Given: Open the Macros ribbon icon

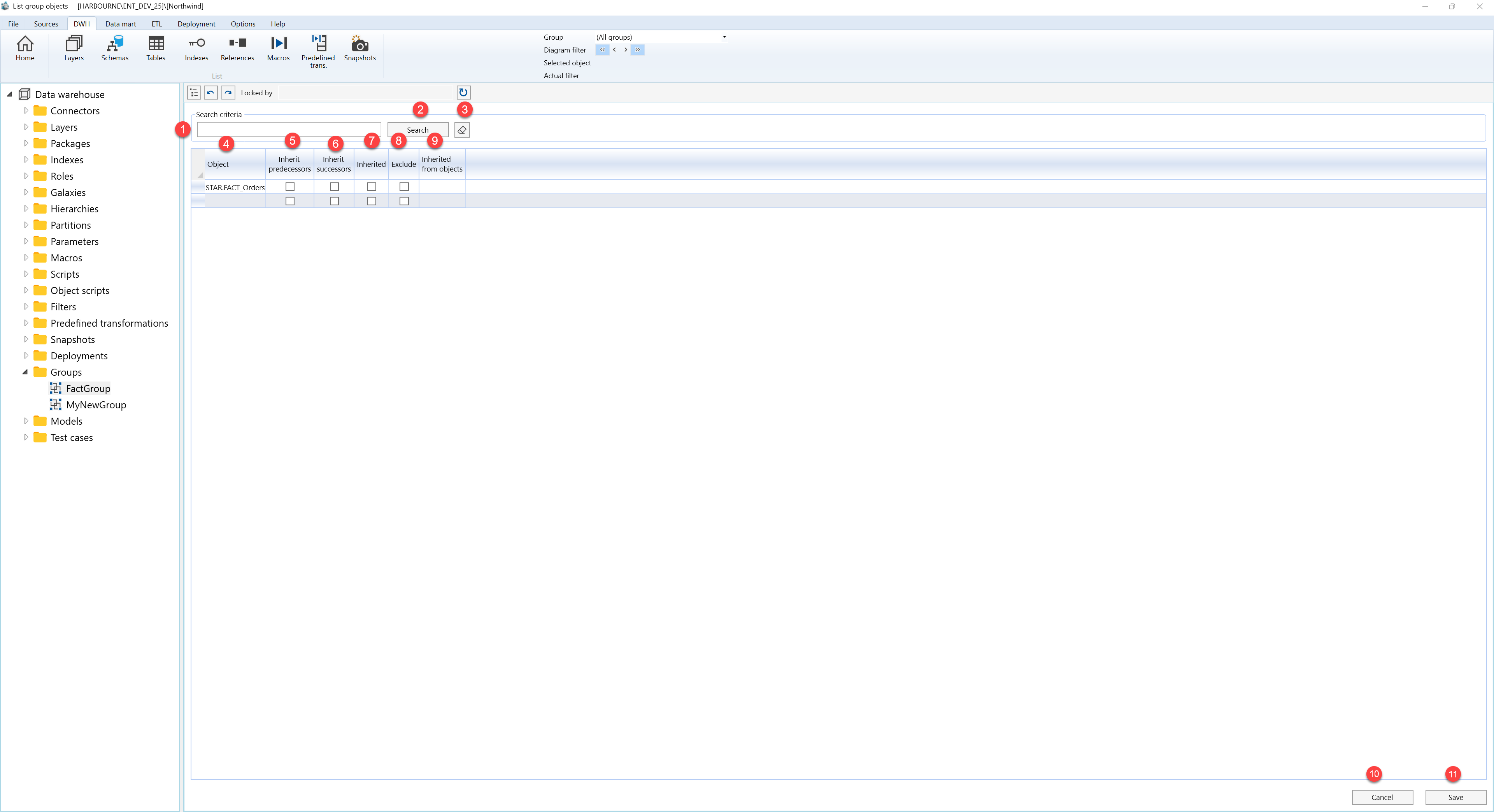Looking at the screenshot, I should click(x=279, y=48).
